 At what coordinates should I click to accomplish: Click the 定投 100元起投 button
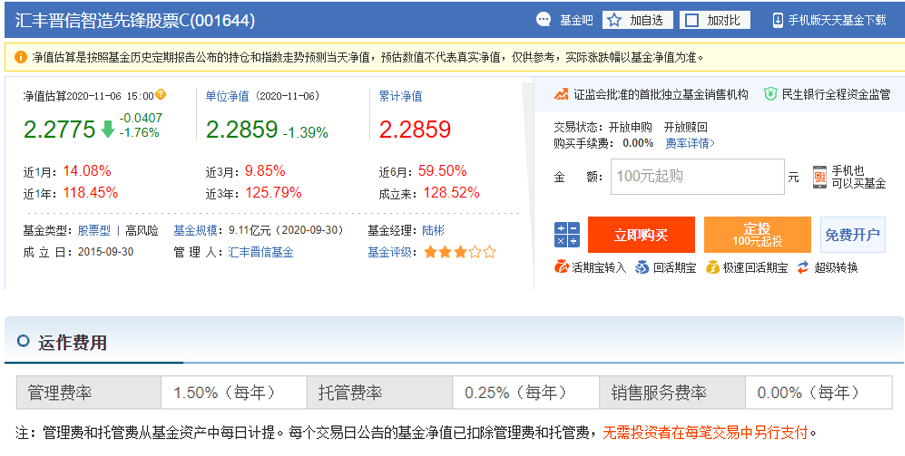tap(757, 235)
